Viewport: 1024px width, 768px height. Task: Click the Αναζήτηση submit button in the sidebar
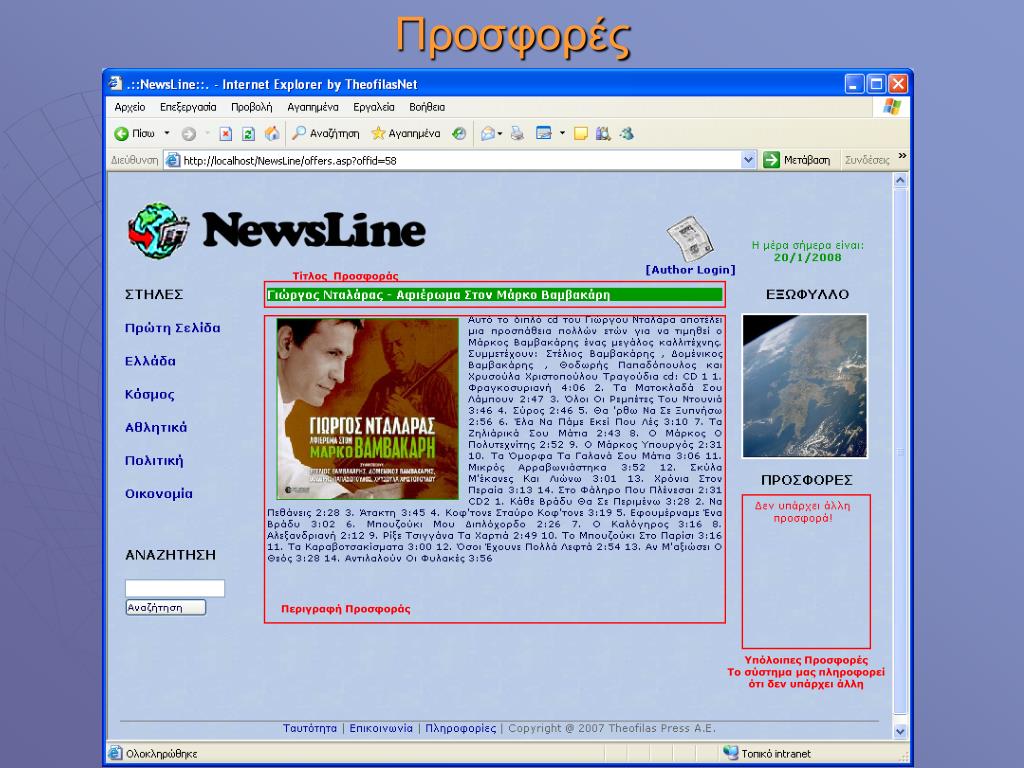[166, 607]
